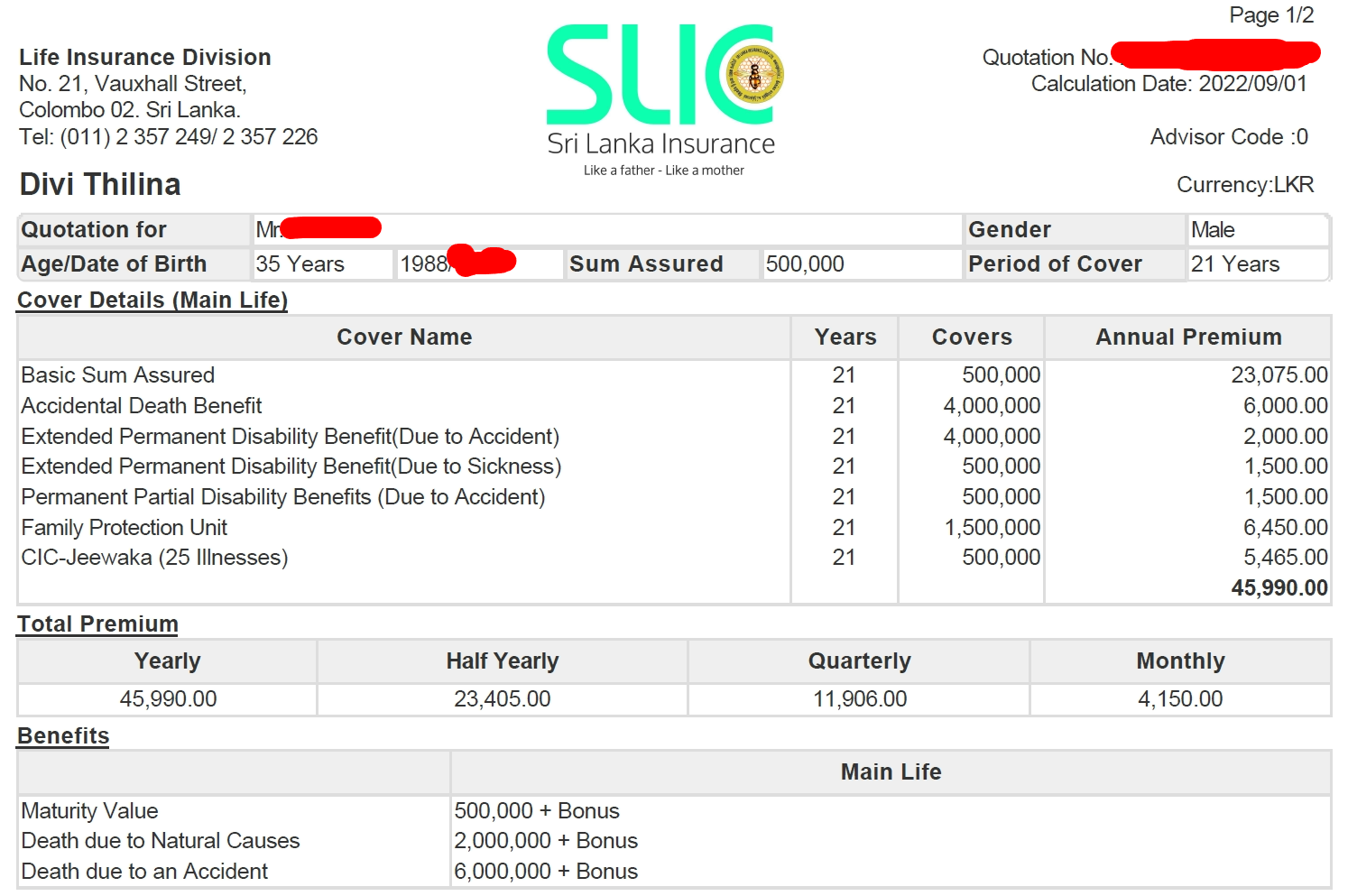
Task: Click the 'Cover Name' column header
Action: pos(404,337)
